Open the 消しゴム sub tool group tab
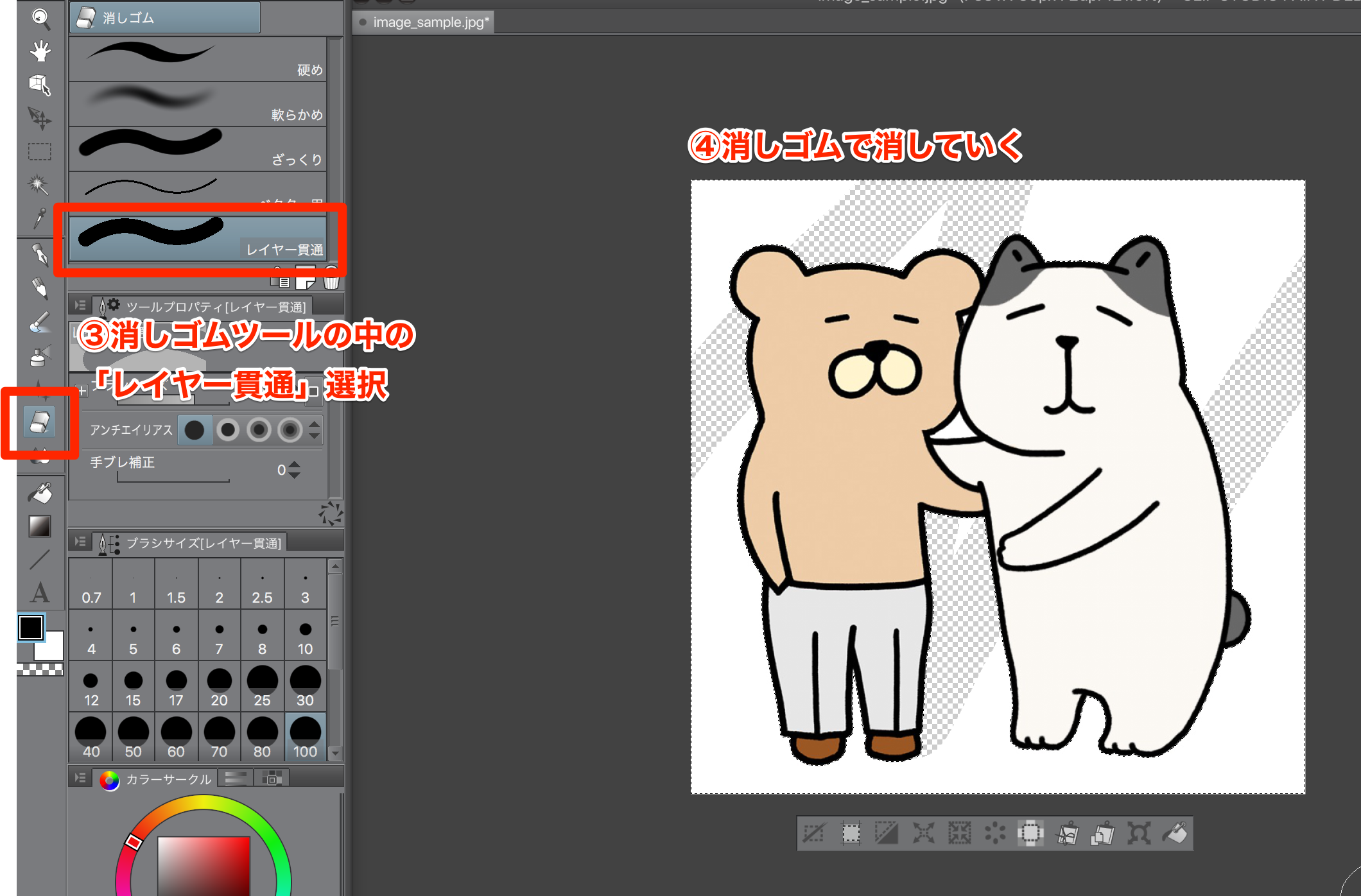The height and width of the screenshot is (896, 1361). [x=165, y=17]
